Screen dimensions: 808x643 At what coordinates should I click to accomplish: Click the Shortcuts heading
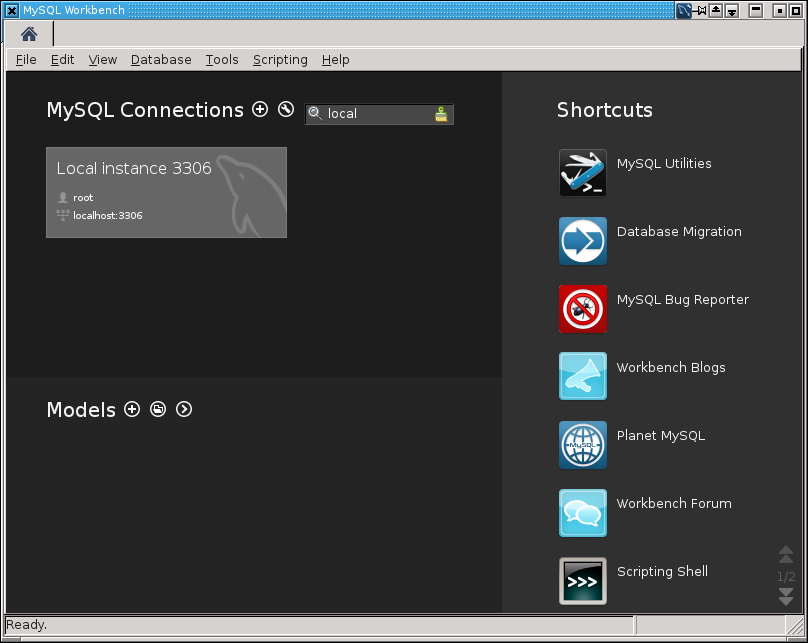click(604, 110)
